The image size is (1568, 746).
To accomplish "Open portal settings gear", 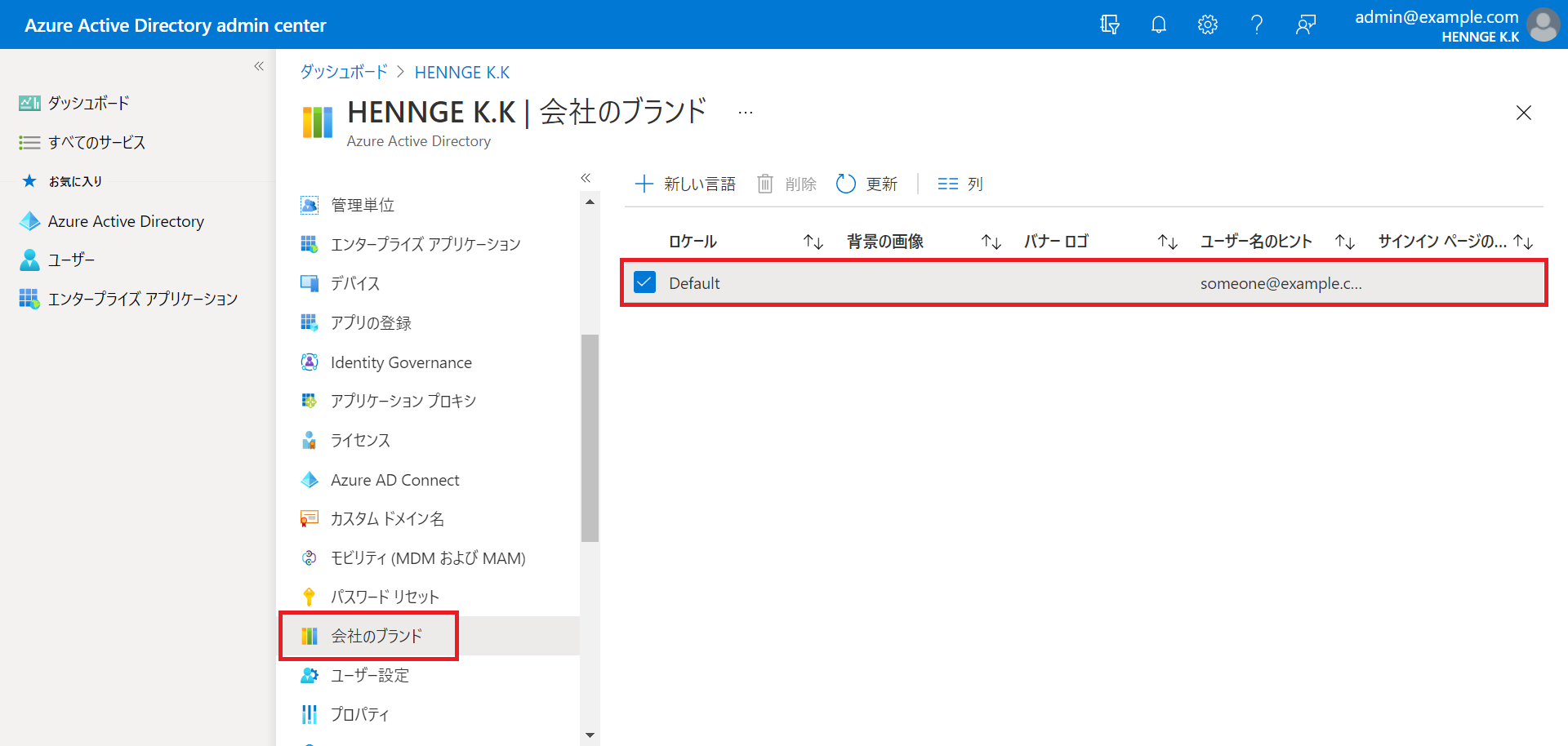I will [1207, 24].
